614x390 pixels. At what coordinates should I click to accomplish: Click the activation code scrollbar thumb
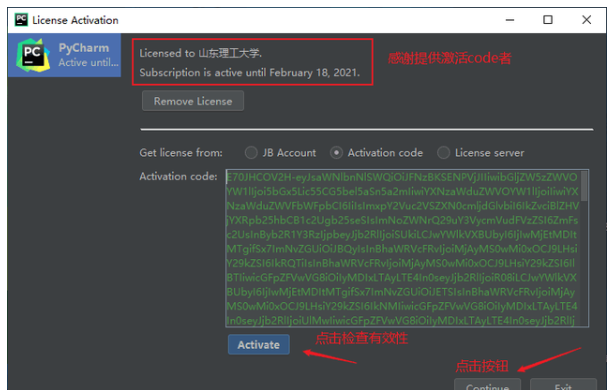point(584,186)
